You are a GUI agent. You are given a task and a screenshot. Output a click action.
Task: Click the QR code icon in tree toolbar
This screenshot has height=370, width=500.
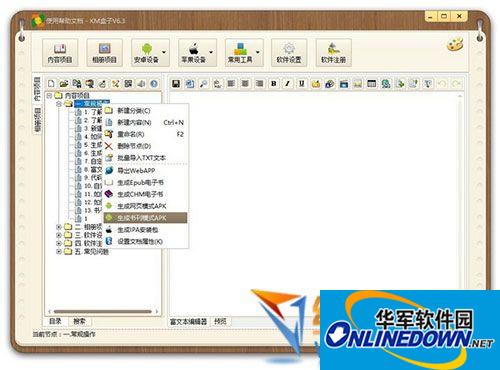coord(128,83)
